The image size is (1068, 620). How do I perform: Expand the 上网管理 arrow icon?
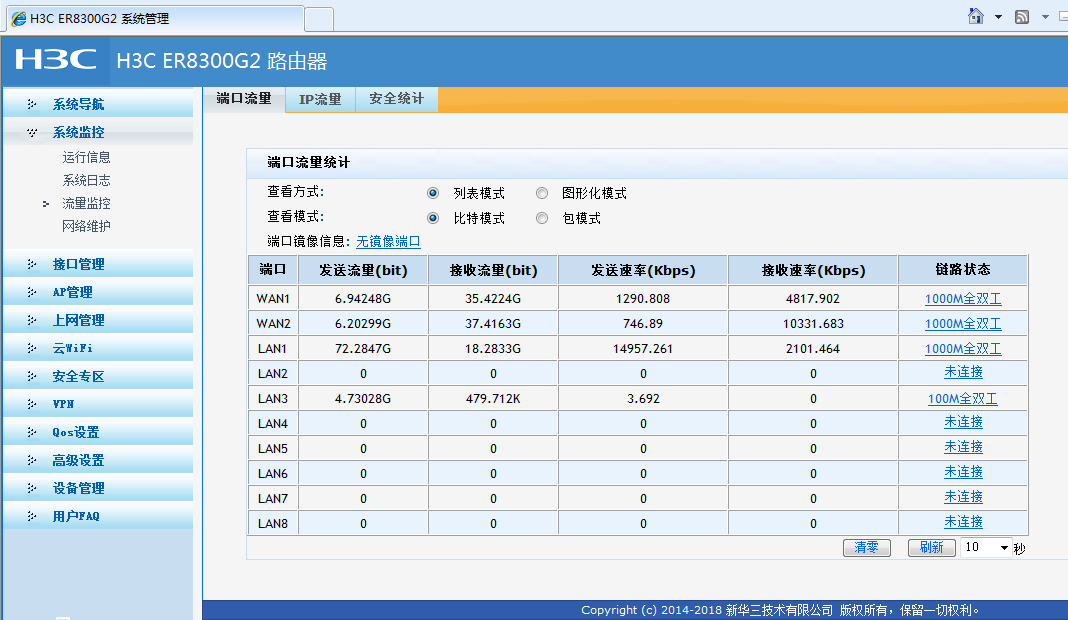(x=31, y=320)
